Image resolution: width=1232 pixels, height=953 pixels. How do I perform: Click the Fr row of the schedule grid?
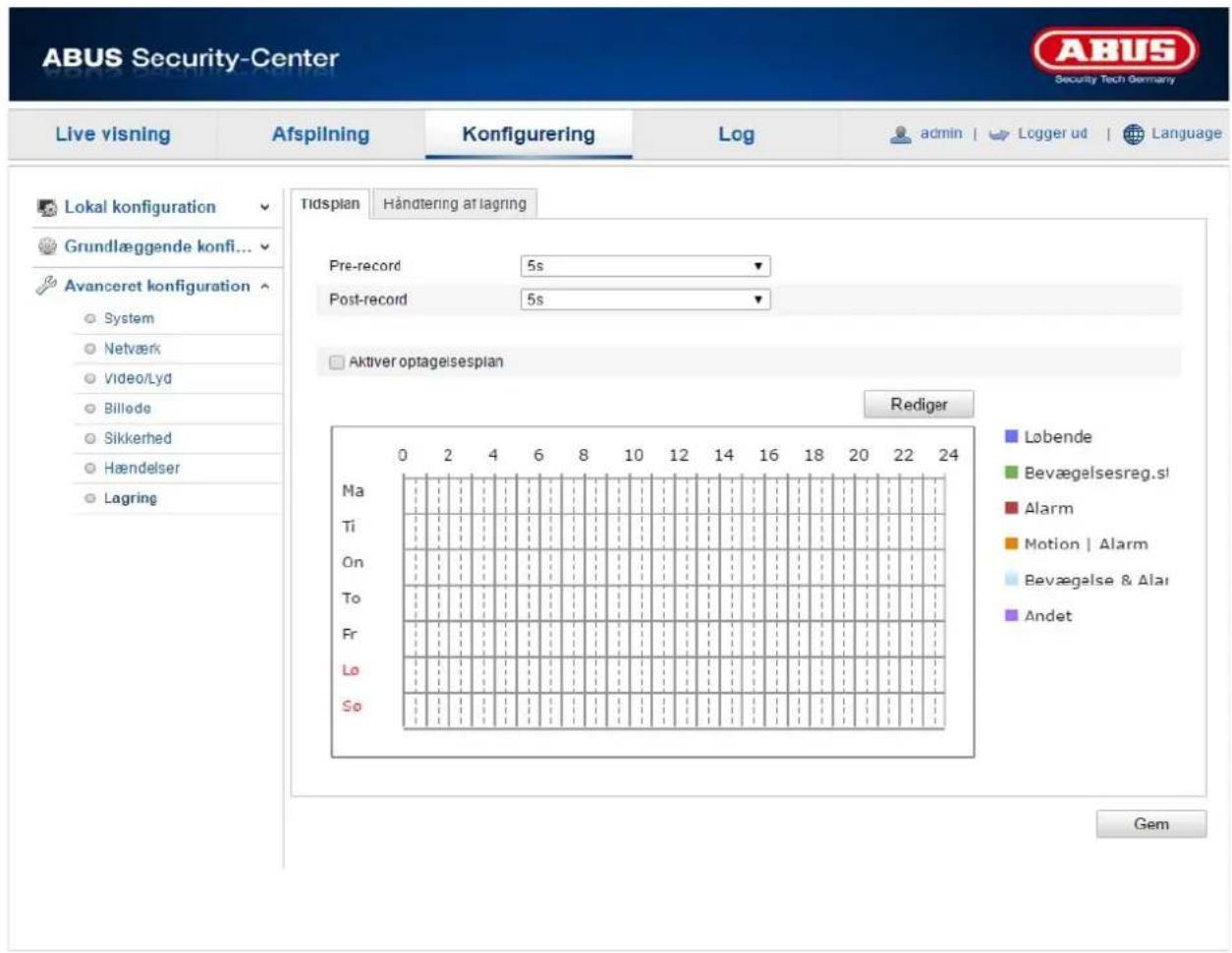[674, 639]
